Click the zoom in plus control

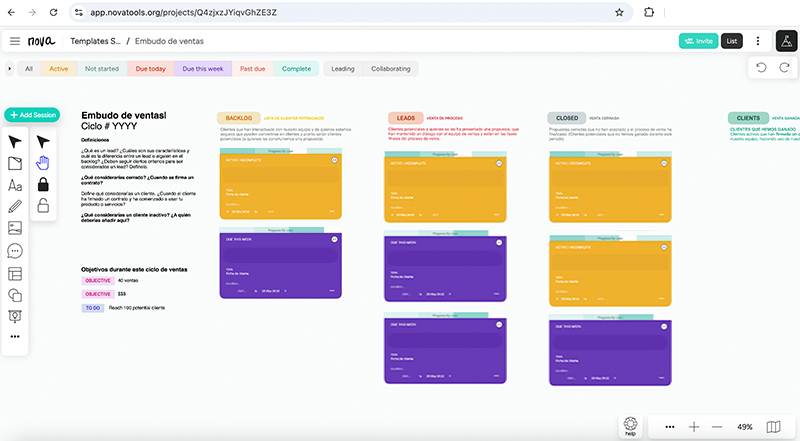(694, 427)
